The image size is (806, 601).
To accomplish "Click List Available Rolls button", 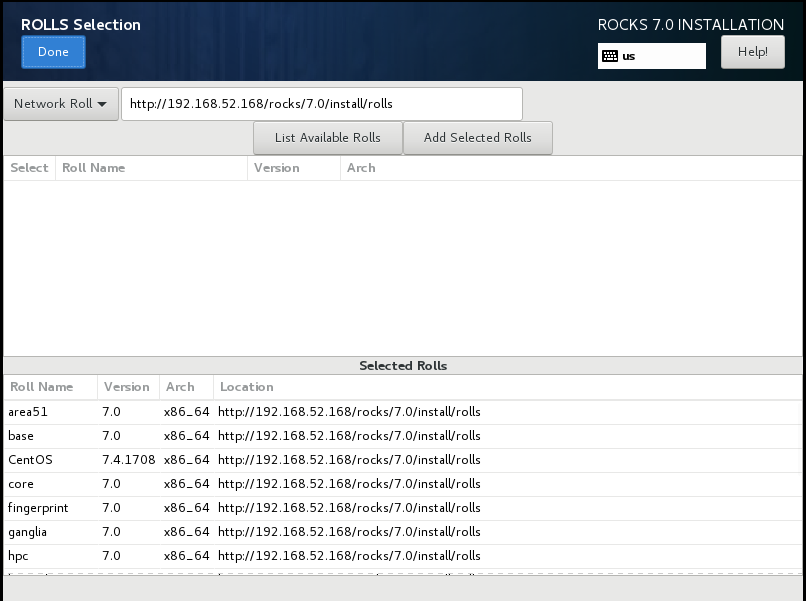I will 327,138.
